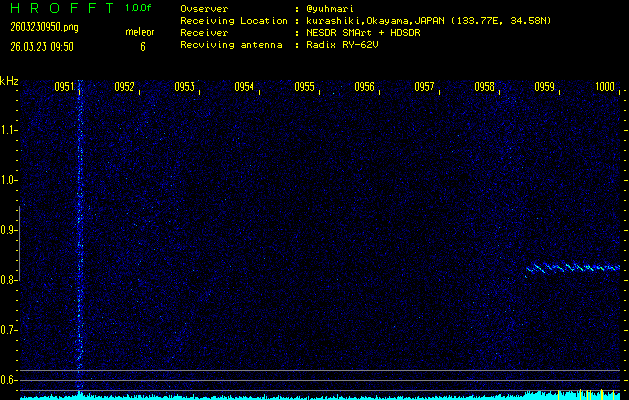The height and width of the screenshot is (400, 629).
Task: Click the meteor count value 6
Action: tap(143, 47)
